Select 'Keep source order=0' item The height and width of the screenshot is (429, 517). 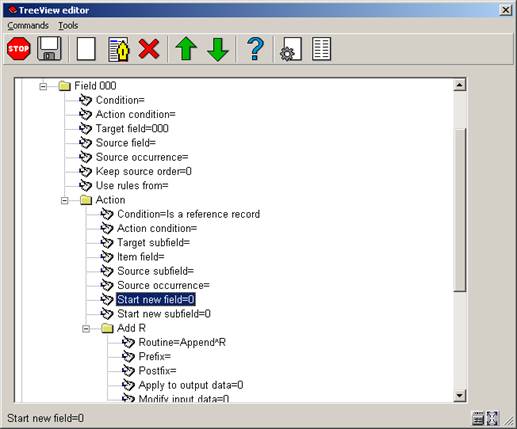[144, 172]
